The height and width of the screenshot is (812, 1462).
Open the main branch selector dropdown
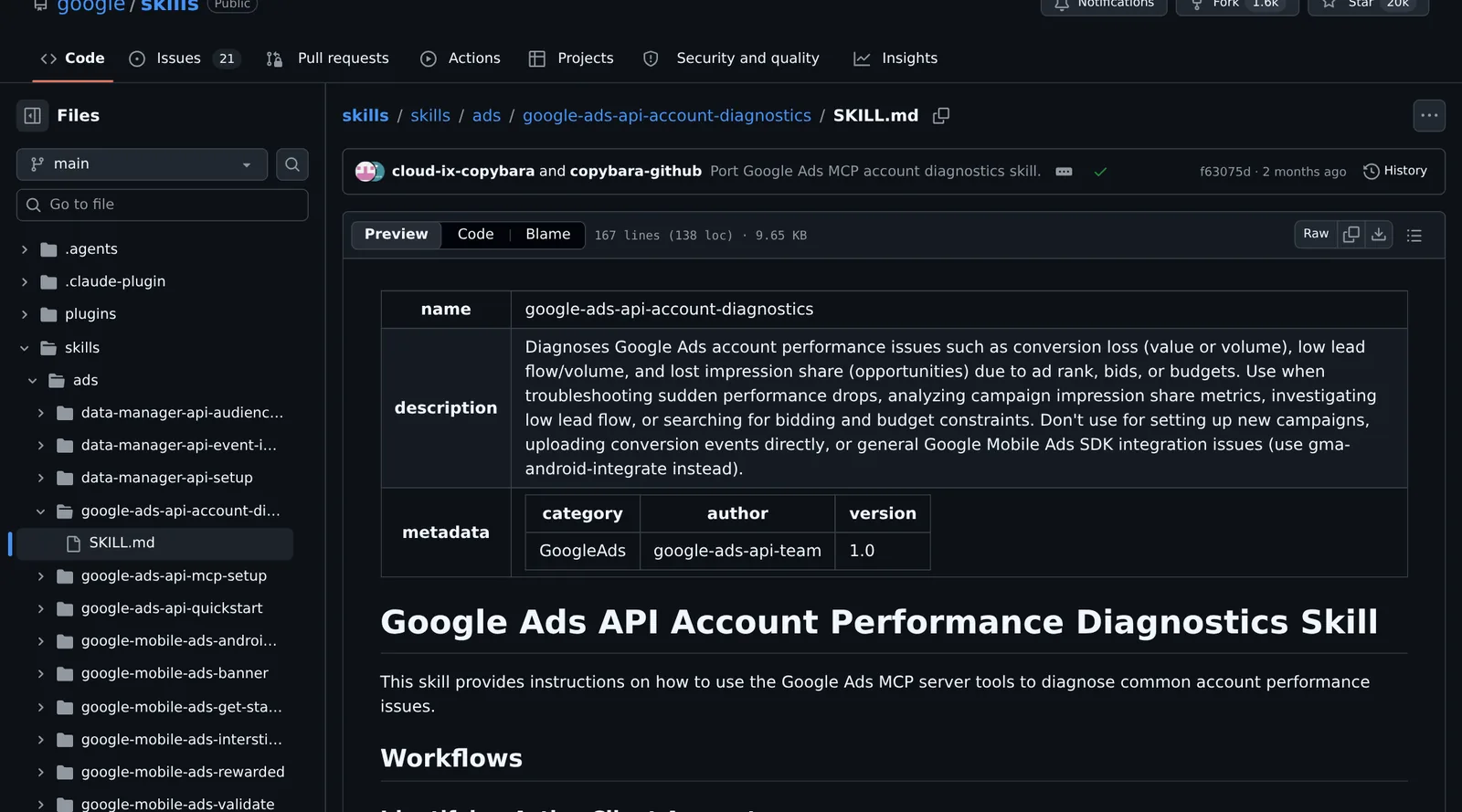pyautogui.click(x=142, y=164)
